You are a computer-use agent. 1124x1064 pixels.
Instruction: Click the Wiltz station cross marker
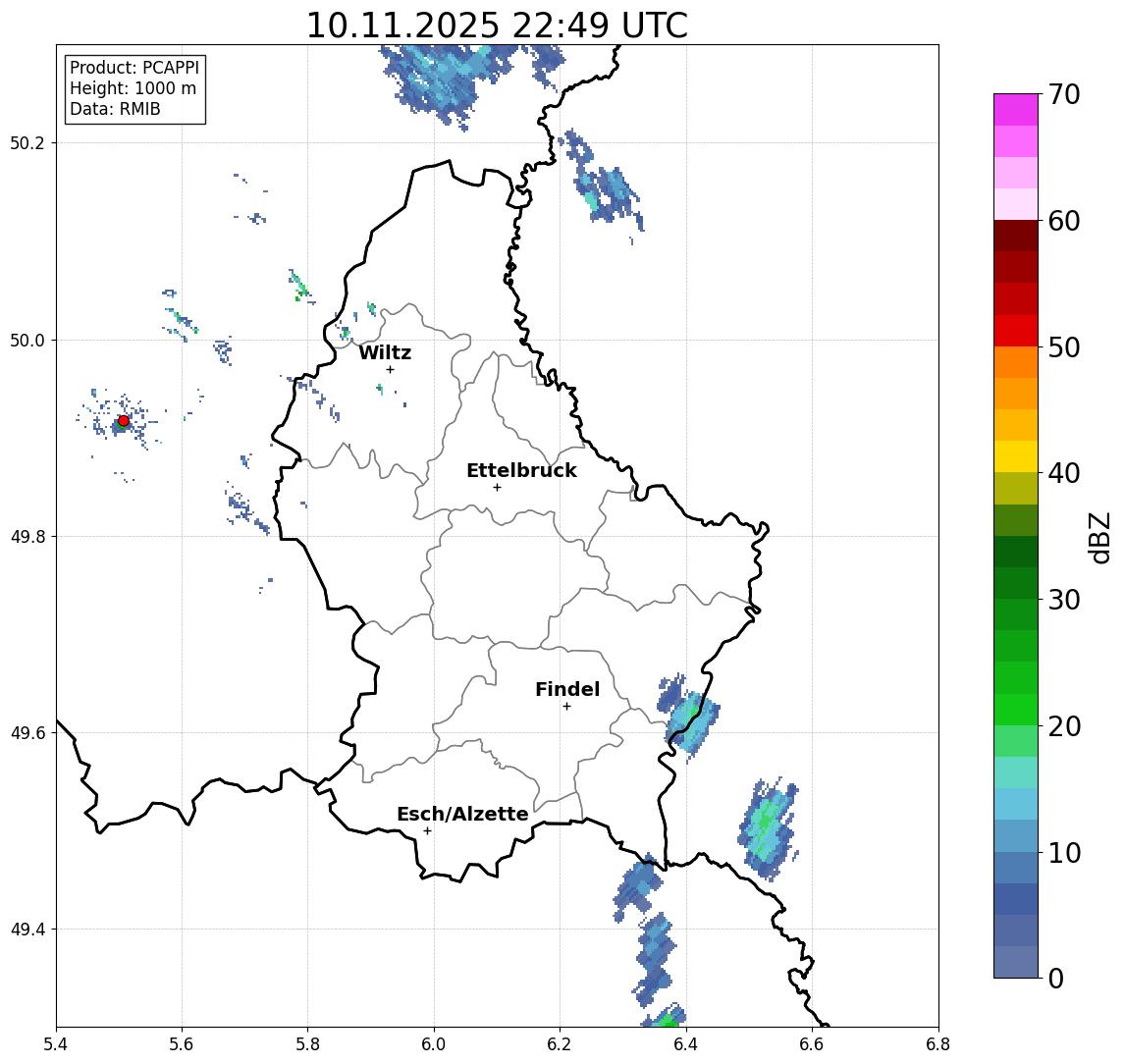click(x=390, y=369)
